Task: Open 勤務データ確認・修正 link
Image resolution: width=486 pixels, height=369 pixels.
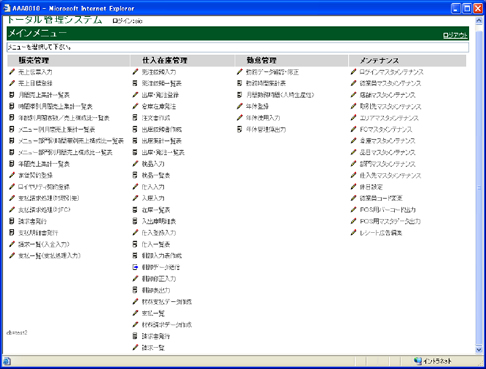Action: pos(272,72)
